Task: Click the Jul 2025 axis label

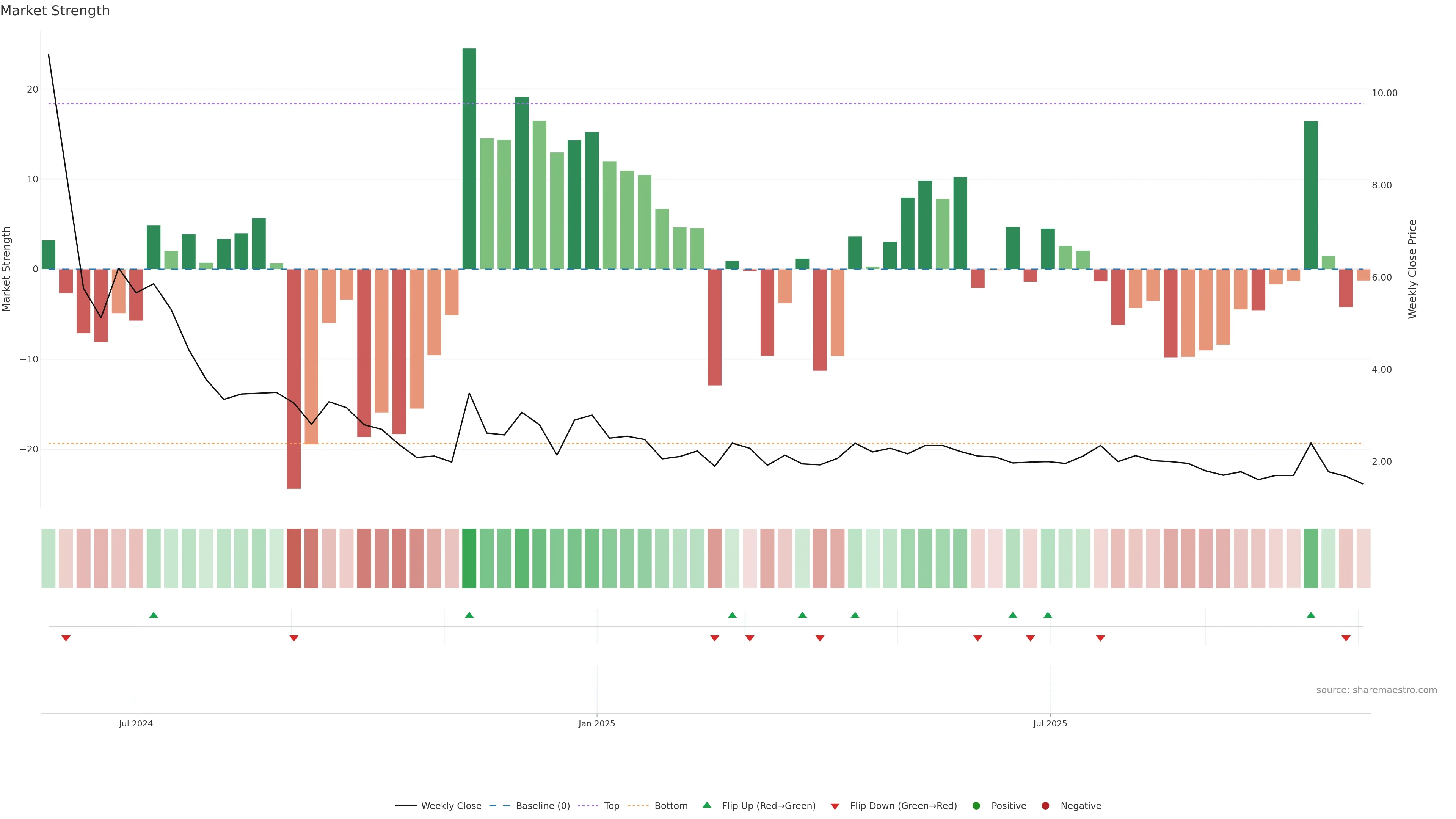Action: tap(1050, 723)
